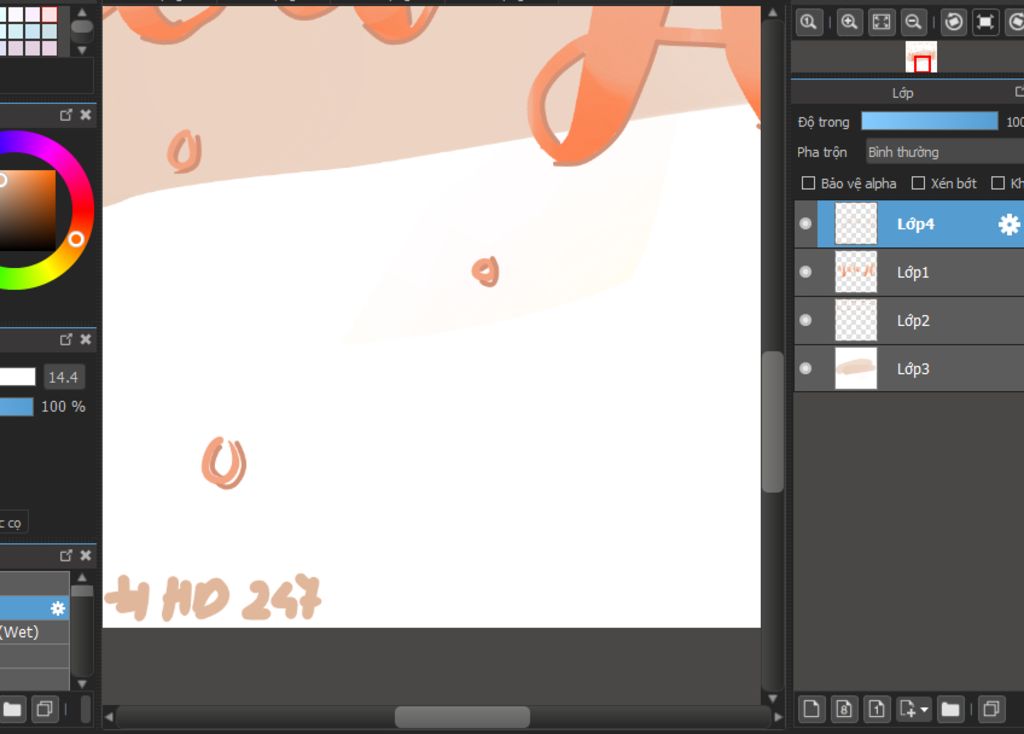Adjust the Độ trong opacity slider
This screenshot has height=734, width=1024.
click(x=929, y=121)
